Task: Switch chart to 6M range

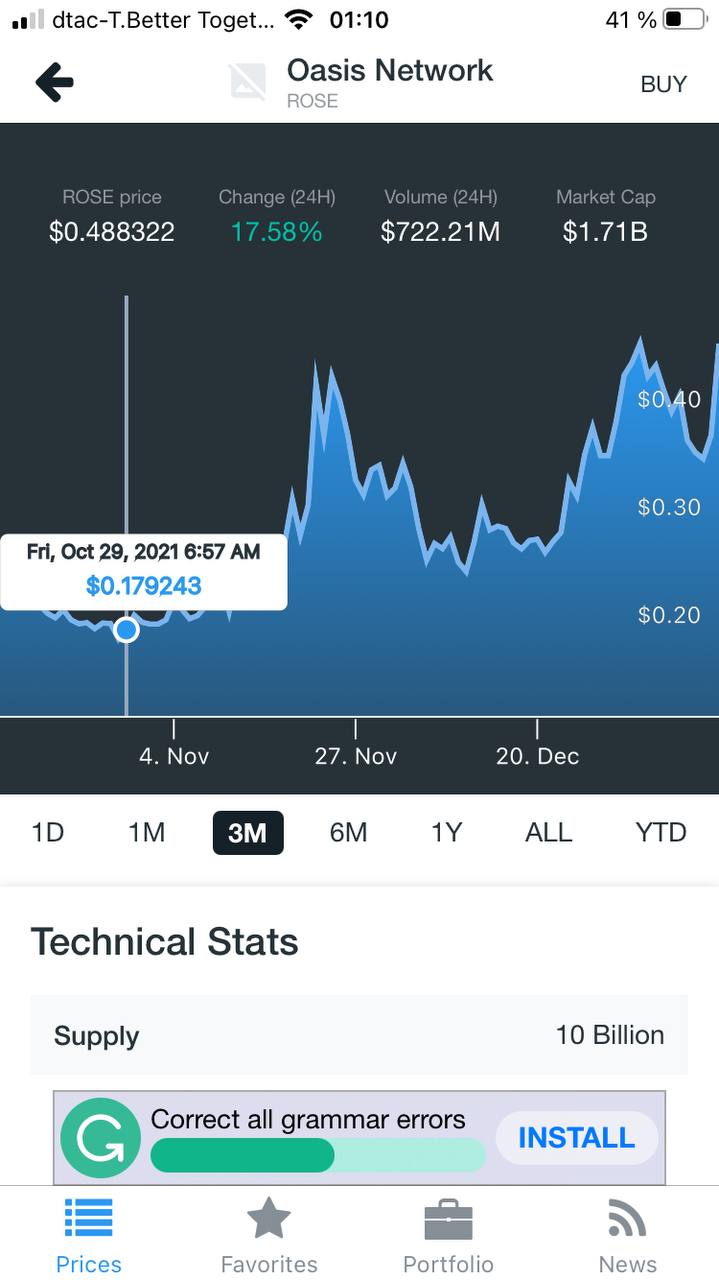Action: 348,832
